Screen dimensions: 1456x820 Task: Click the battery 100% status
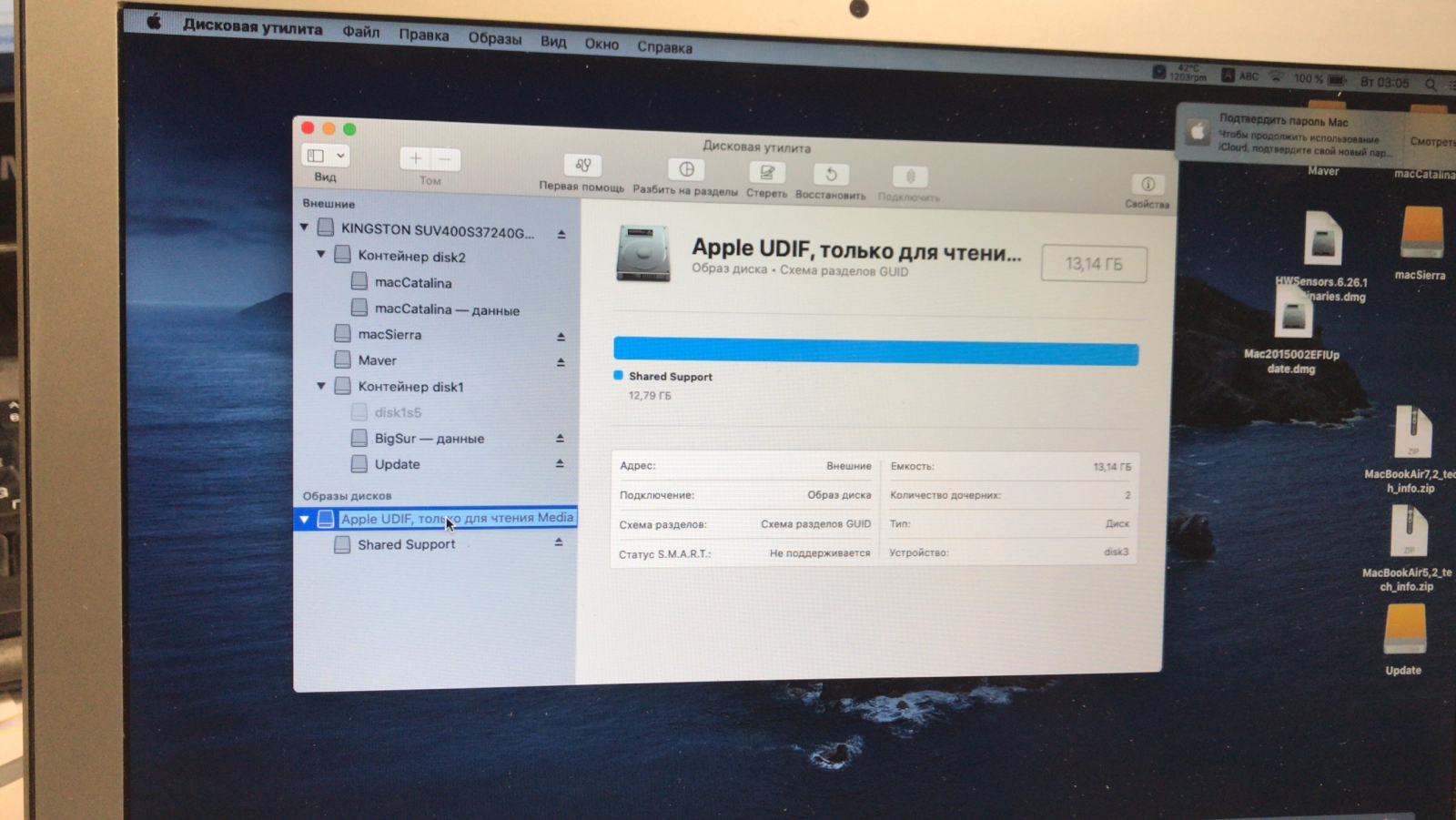pos(1319,79)
